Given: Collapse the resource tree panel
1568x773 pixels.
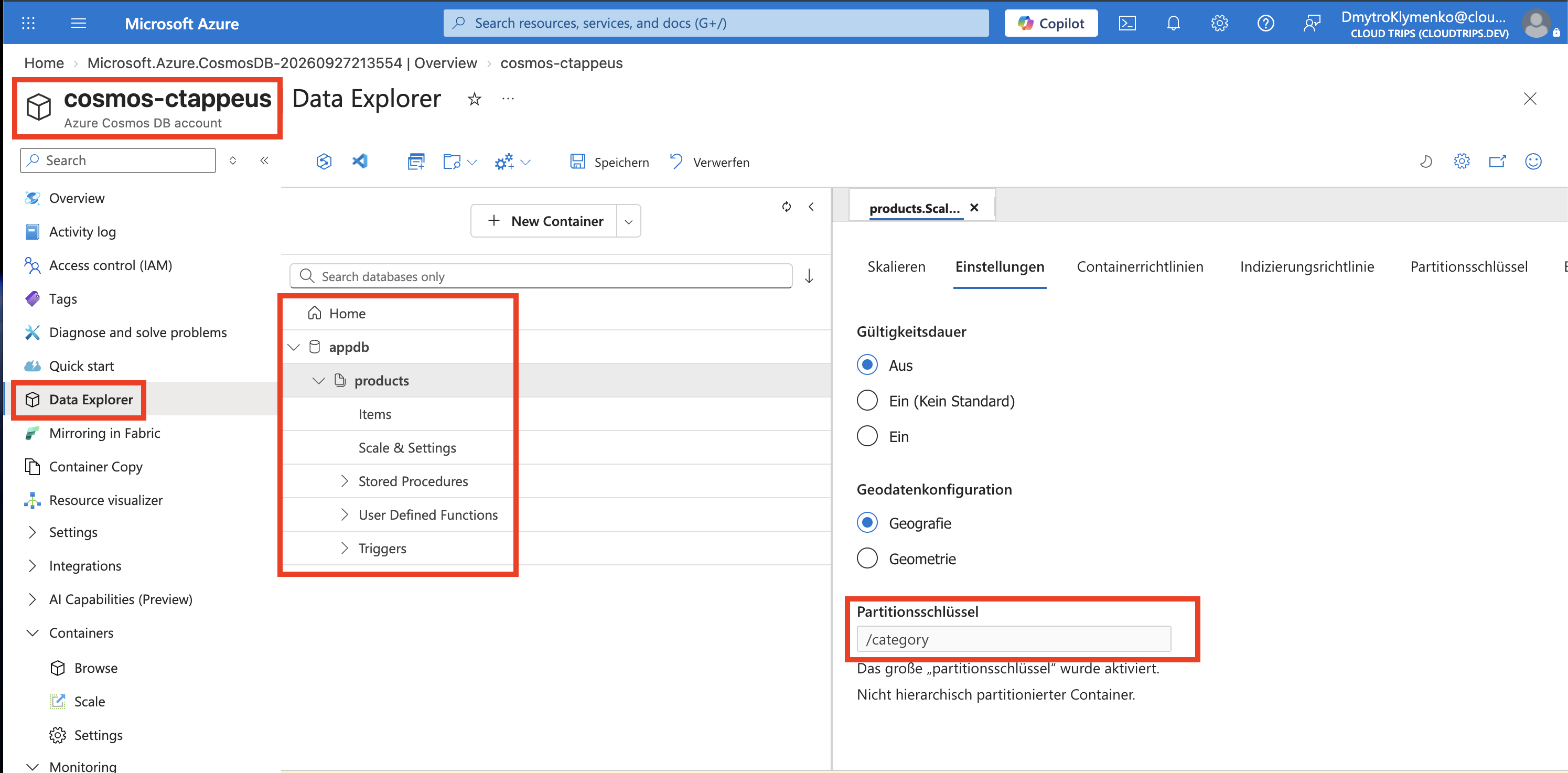Looking at the screenshot, I should click(811, 206).
